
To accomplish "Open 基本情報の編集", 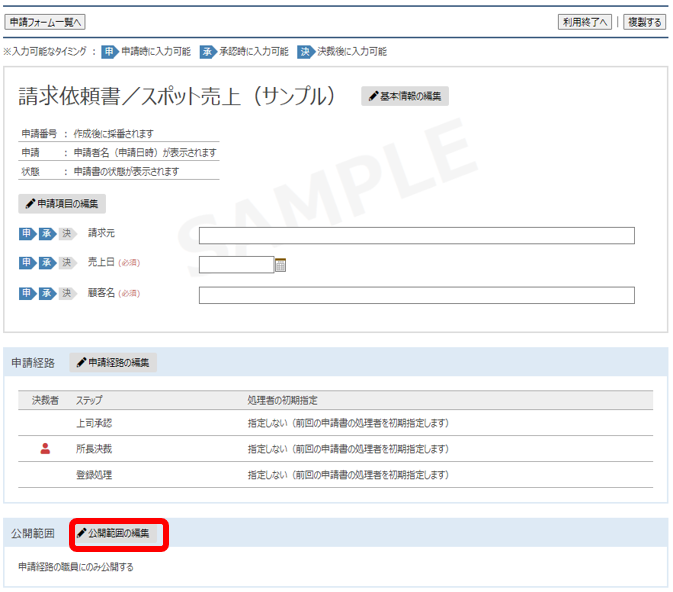I will click(x=405, y=96).
